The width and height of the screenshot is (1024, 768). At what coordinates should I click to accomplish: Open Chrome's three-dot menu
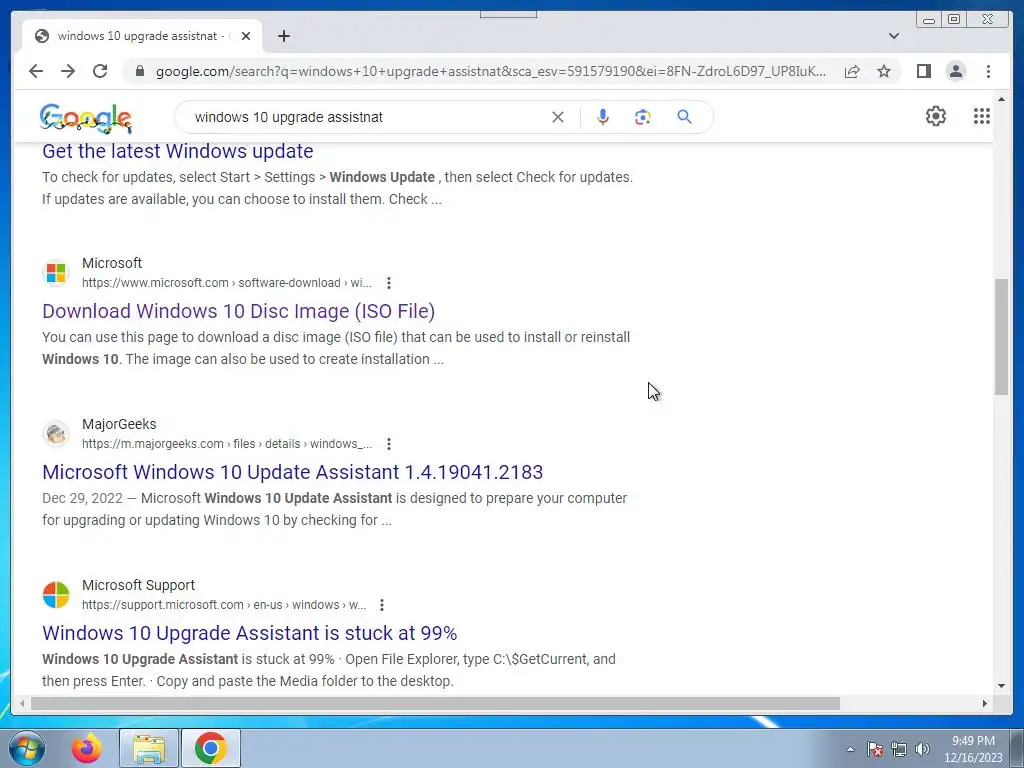988,71
